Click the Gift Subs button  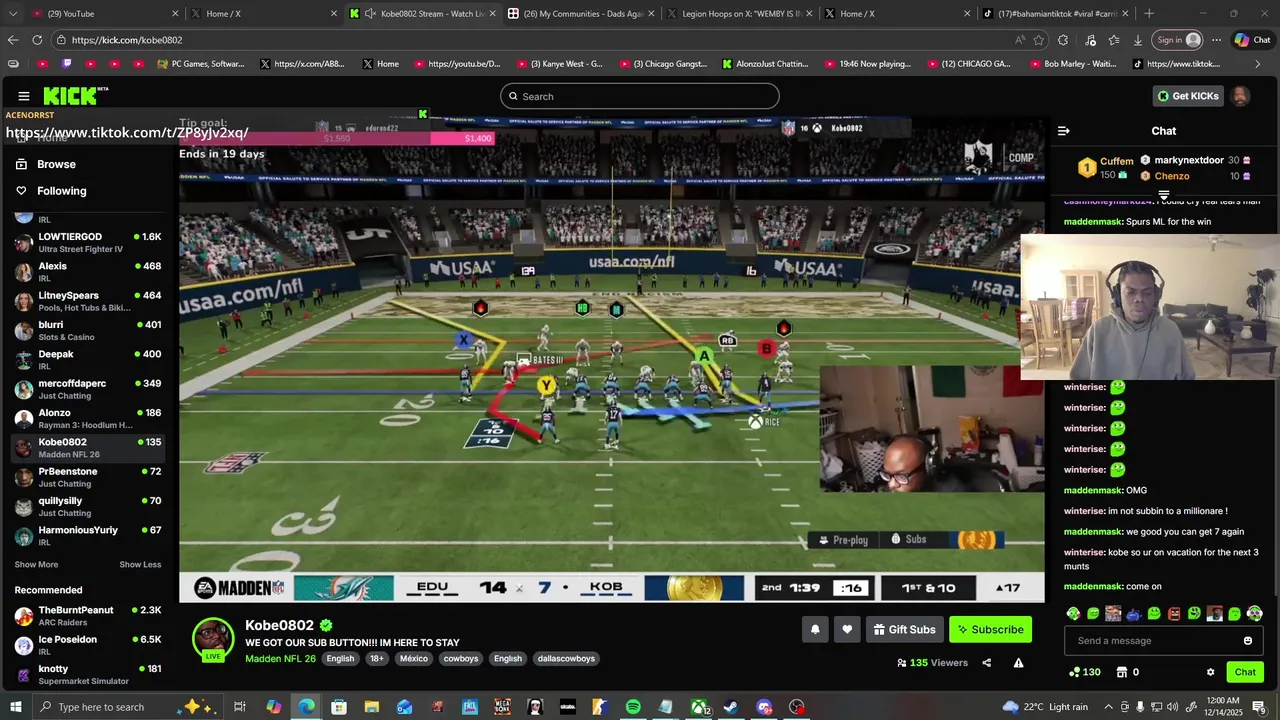coord(904,629)
